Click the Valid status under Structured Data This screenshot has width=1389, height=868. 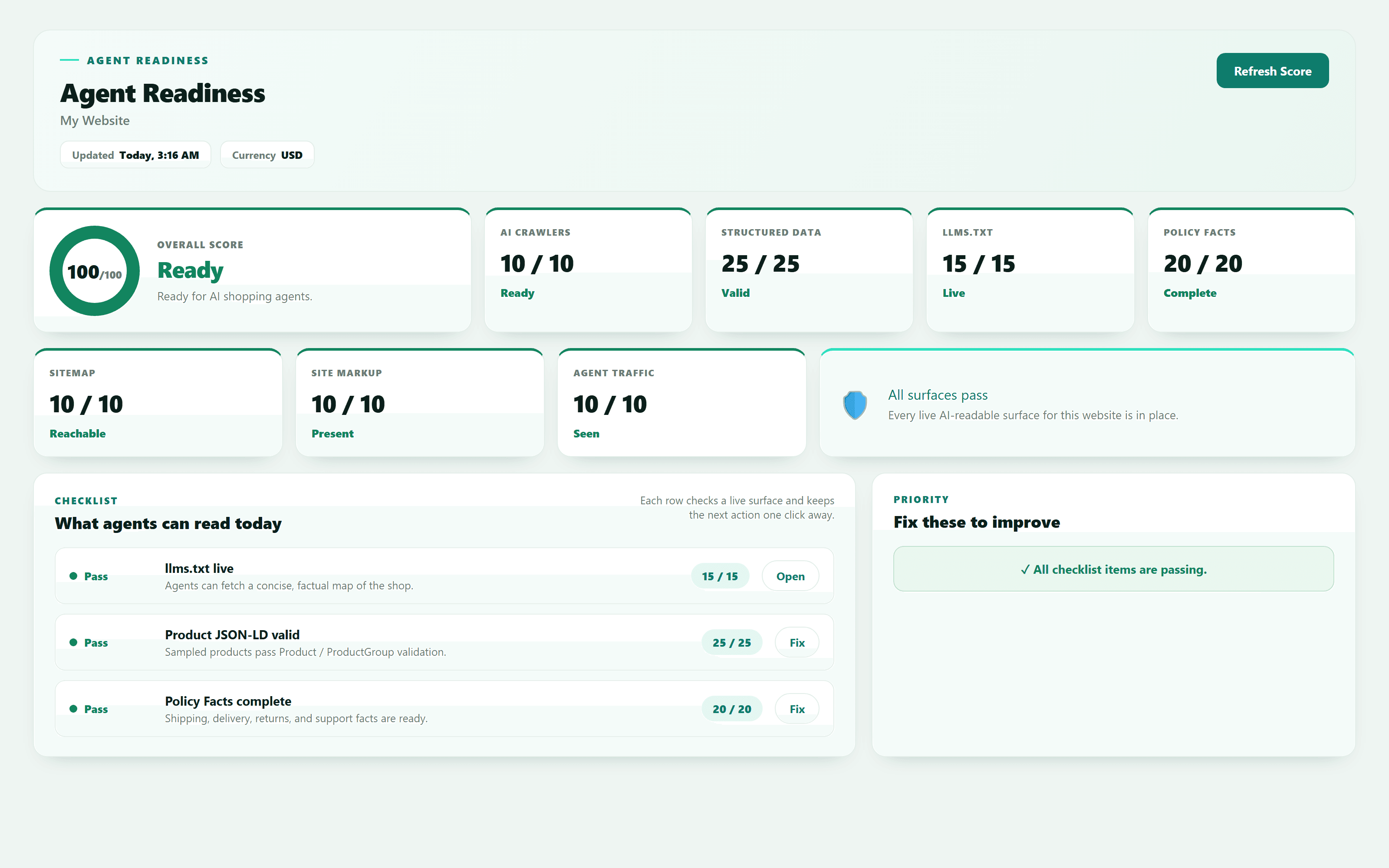tap(735, 293)
